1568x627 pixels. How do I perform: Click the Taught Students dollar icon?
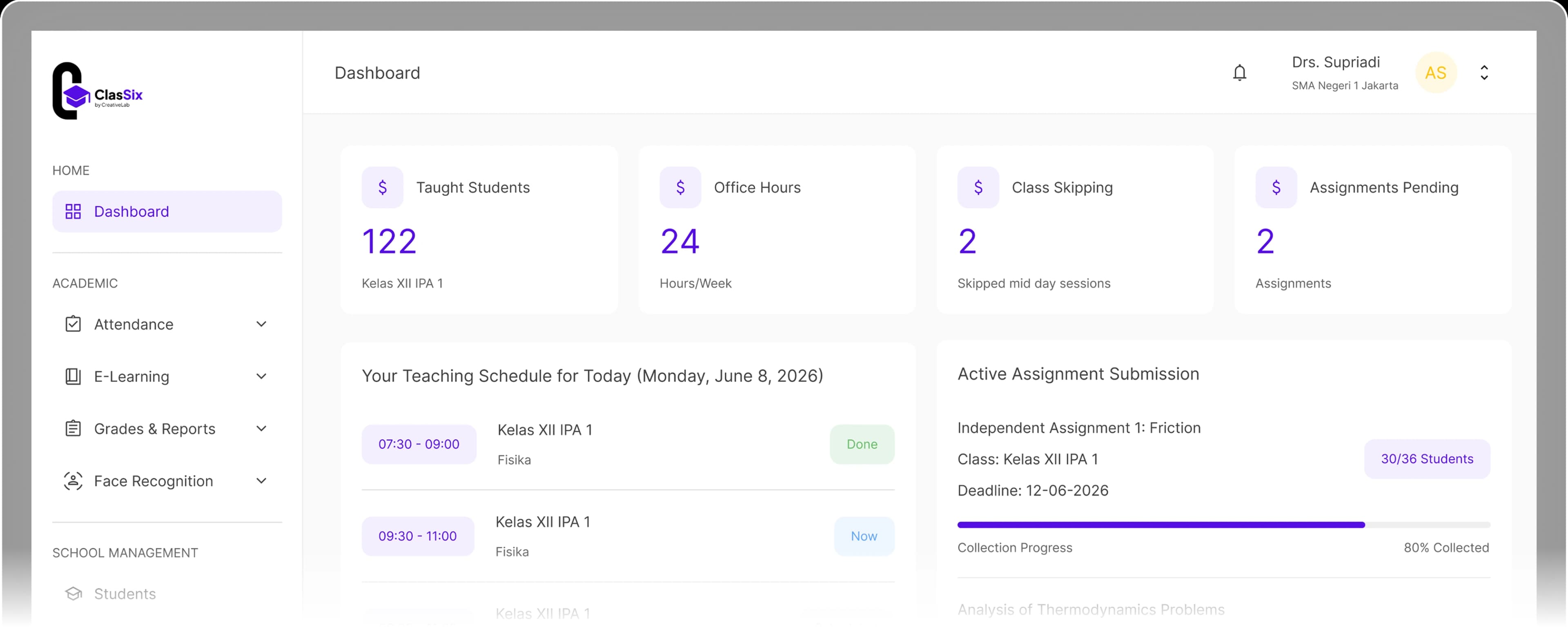pyautogui.click(x=382, y=187)
